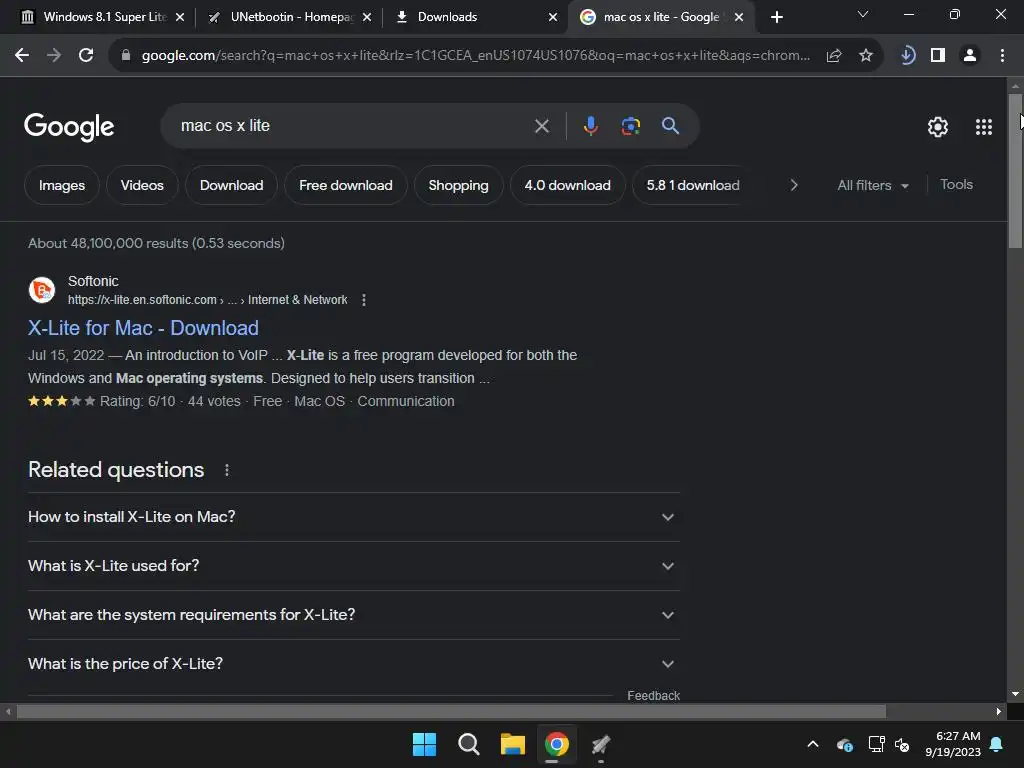This screenshot has height=768, width=1024.
Task: Show hidden system tray icons
Action: pos(813,744)
